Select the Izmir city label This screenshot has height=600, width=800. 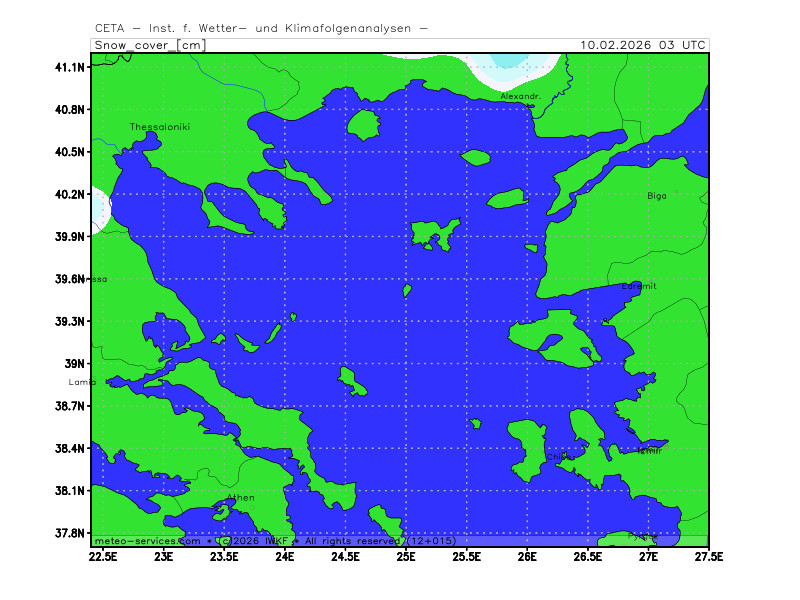[x=649, y=451]
